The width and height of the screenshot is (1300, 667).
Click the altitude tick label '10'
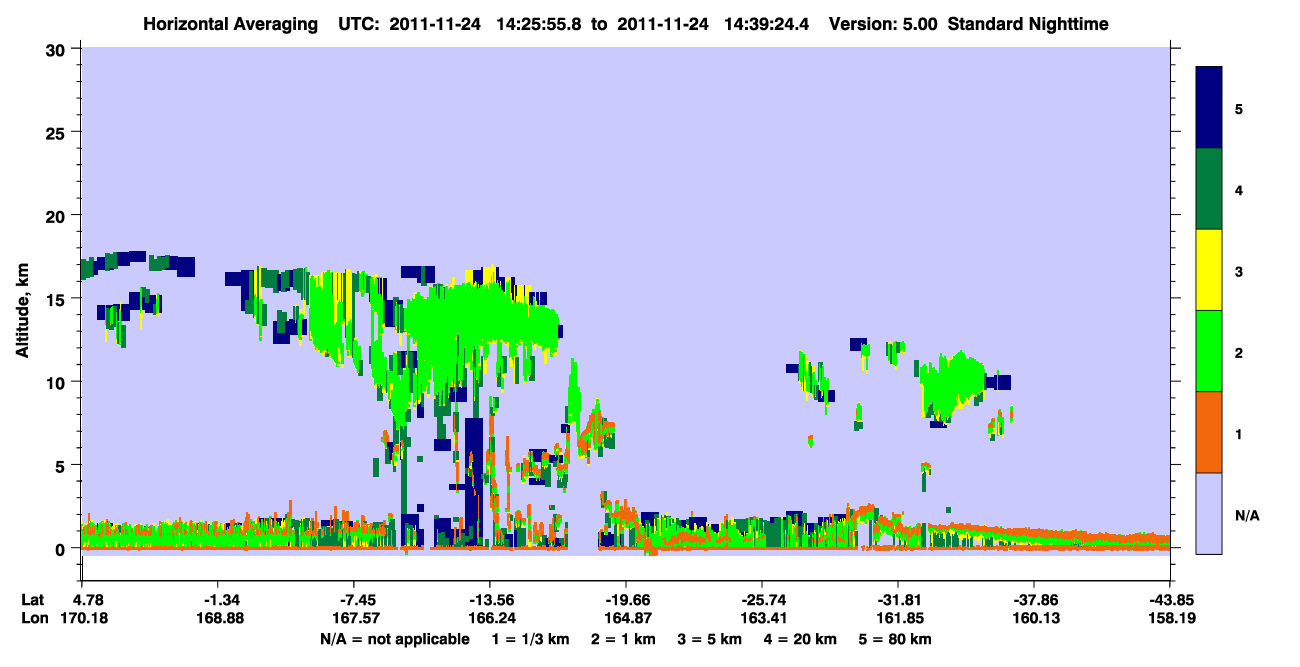(58, 382)
